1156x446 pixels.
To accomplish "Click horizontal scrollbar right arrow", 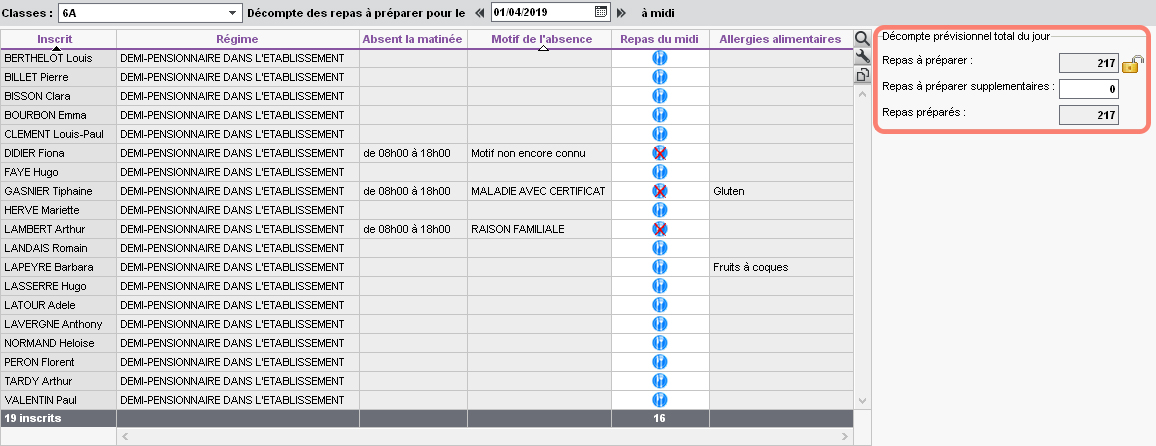I will [845, 437].
